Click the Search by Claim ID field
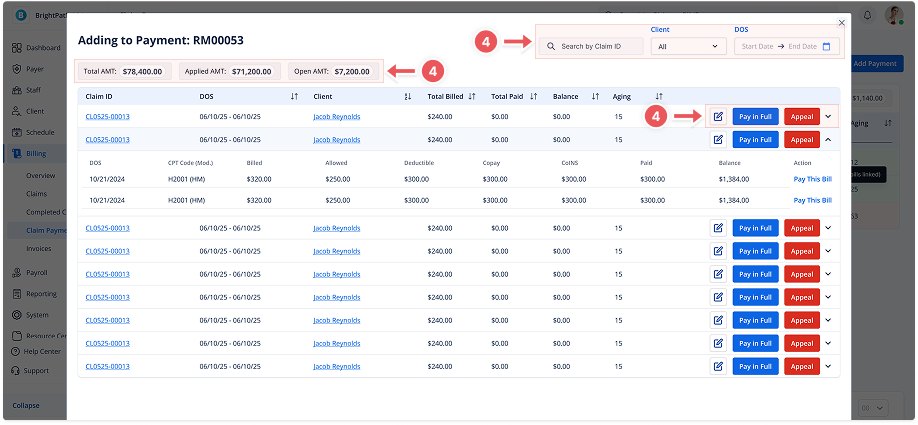 [591, 46]
